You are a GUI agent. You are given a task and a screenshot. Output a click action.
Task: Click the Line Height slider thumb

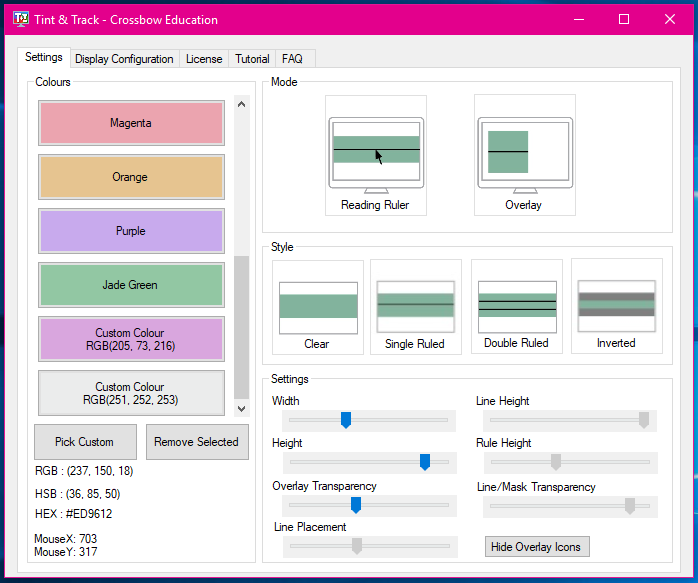(644, 420)
